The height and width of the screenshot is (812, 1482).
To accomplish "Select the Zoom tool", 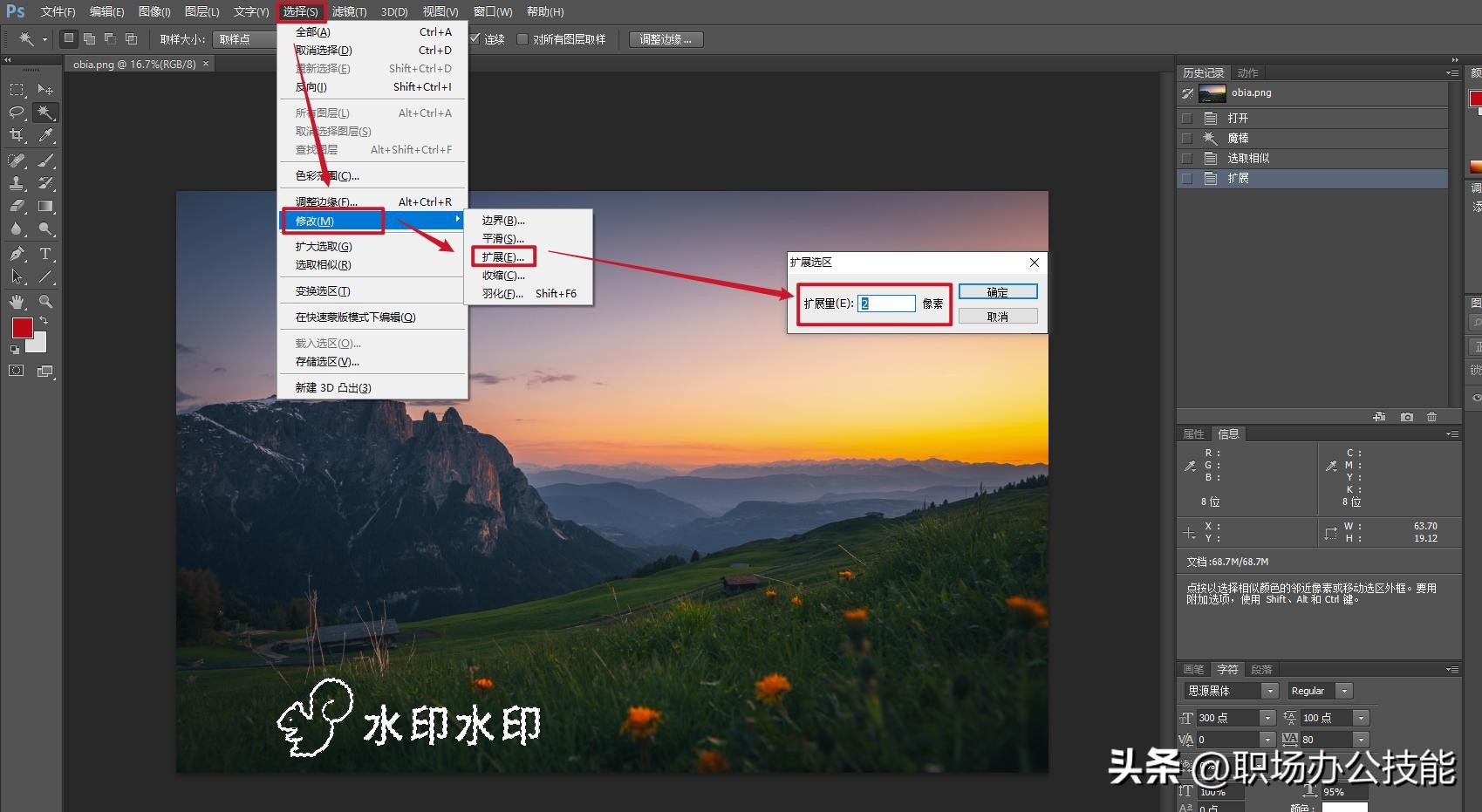I will point(45,302).
